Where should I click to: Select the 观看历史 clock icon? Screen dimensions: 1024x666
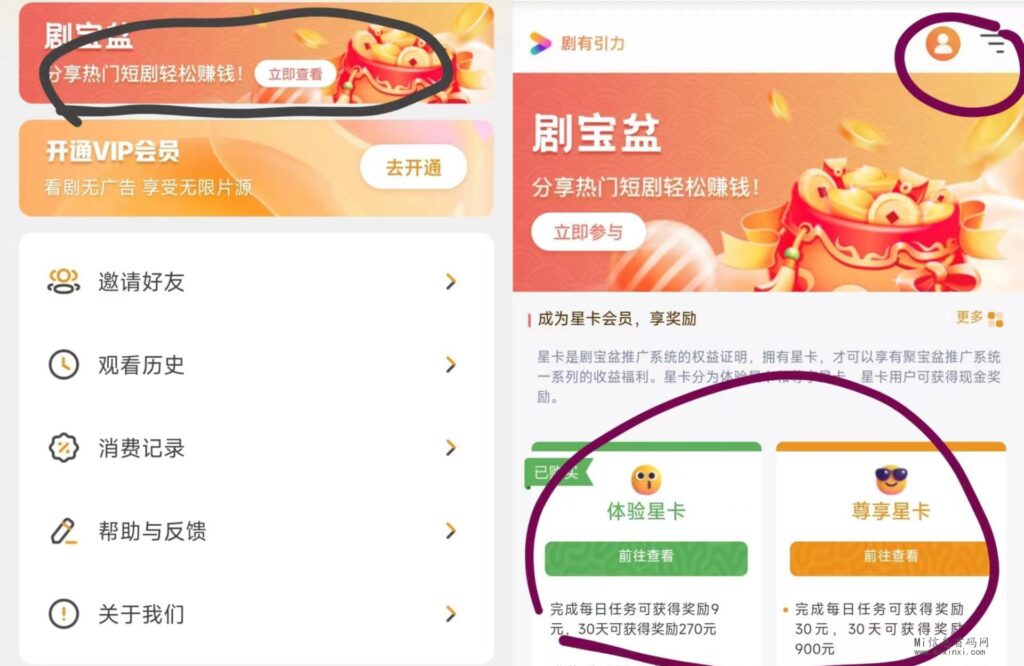63,364
